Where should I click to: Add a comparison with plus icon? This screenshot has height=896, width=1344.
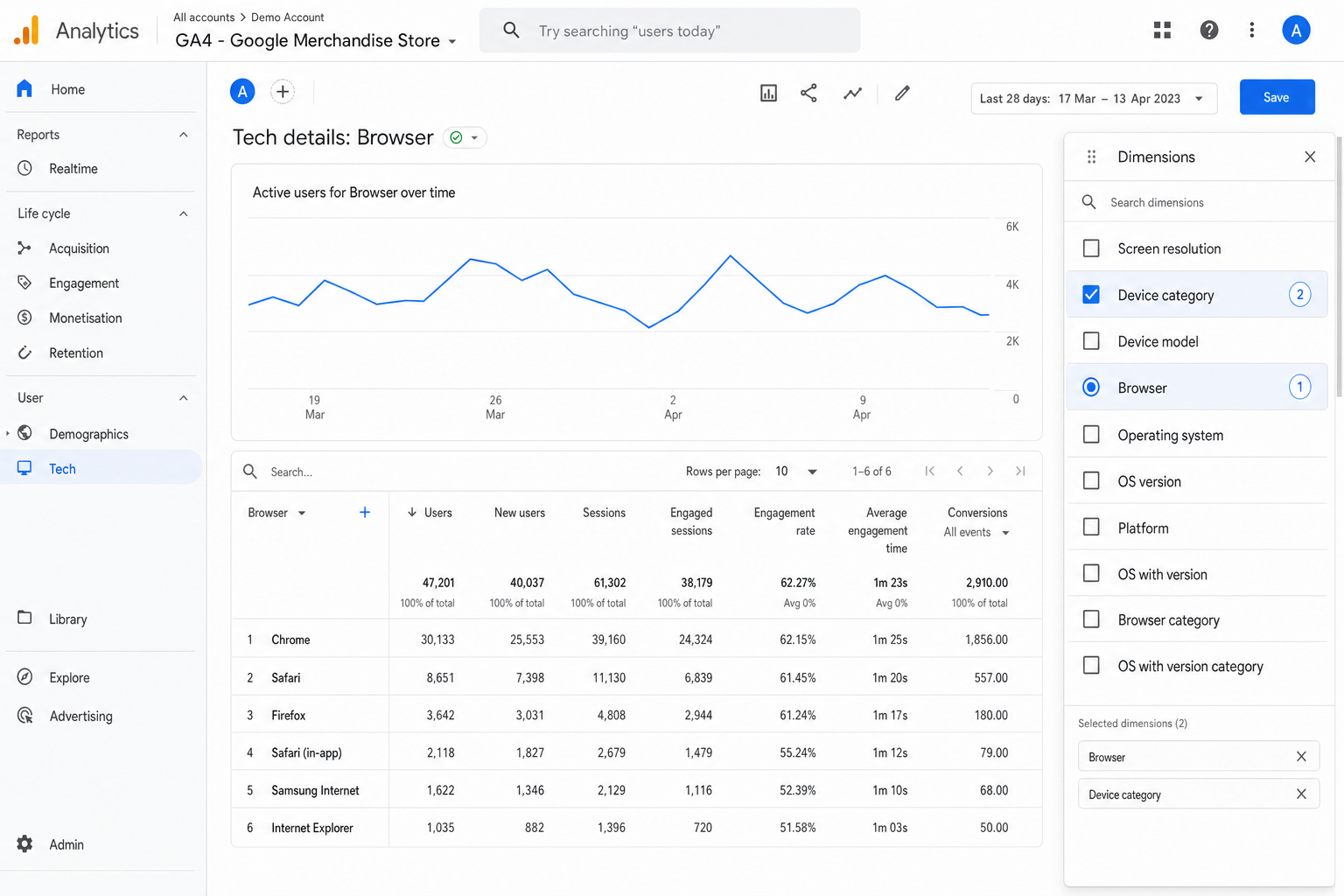click(283, 91)
